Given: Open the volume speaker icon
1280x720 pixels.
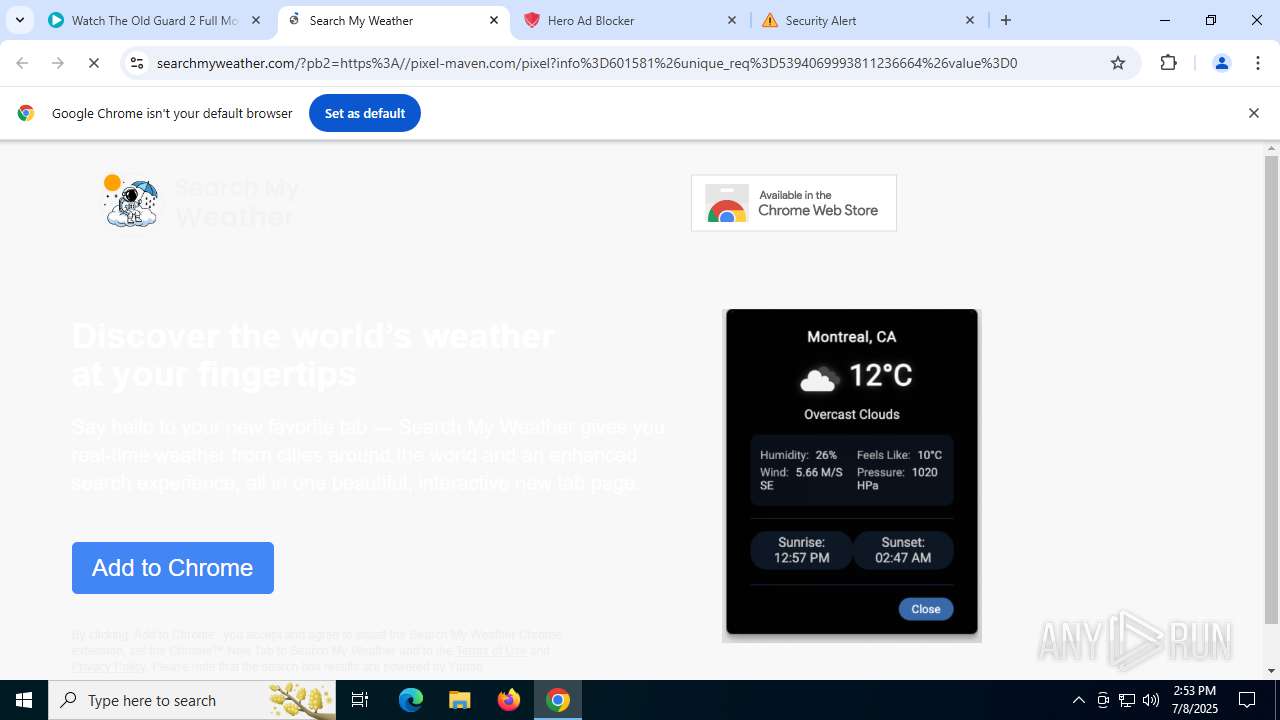Looking at the screenshot, I should point(1151,700).
